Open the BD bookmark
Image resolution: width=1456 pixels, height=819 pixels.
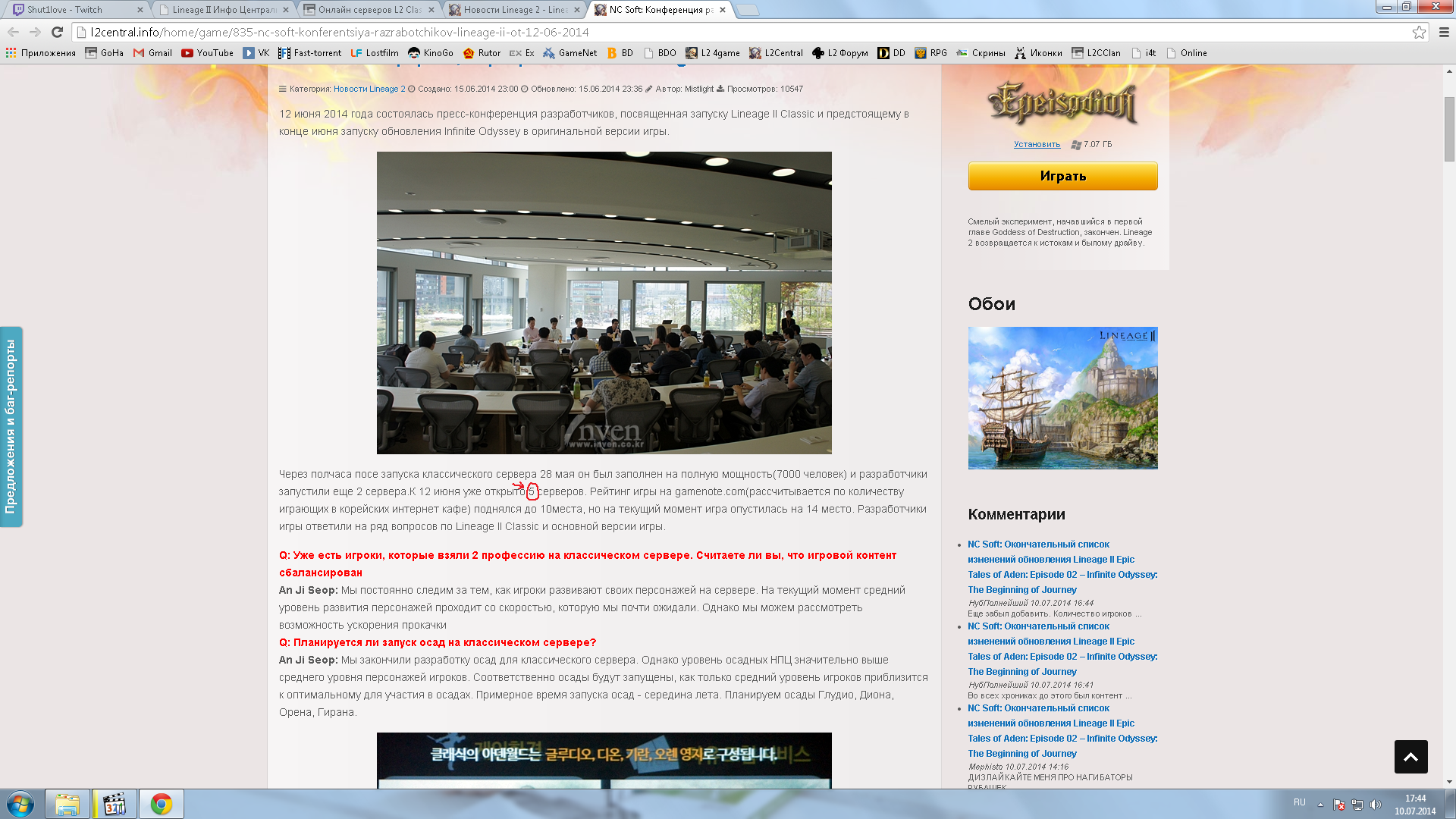pos(620,53)
